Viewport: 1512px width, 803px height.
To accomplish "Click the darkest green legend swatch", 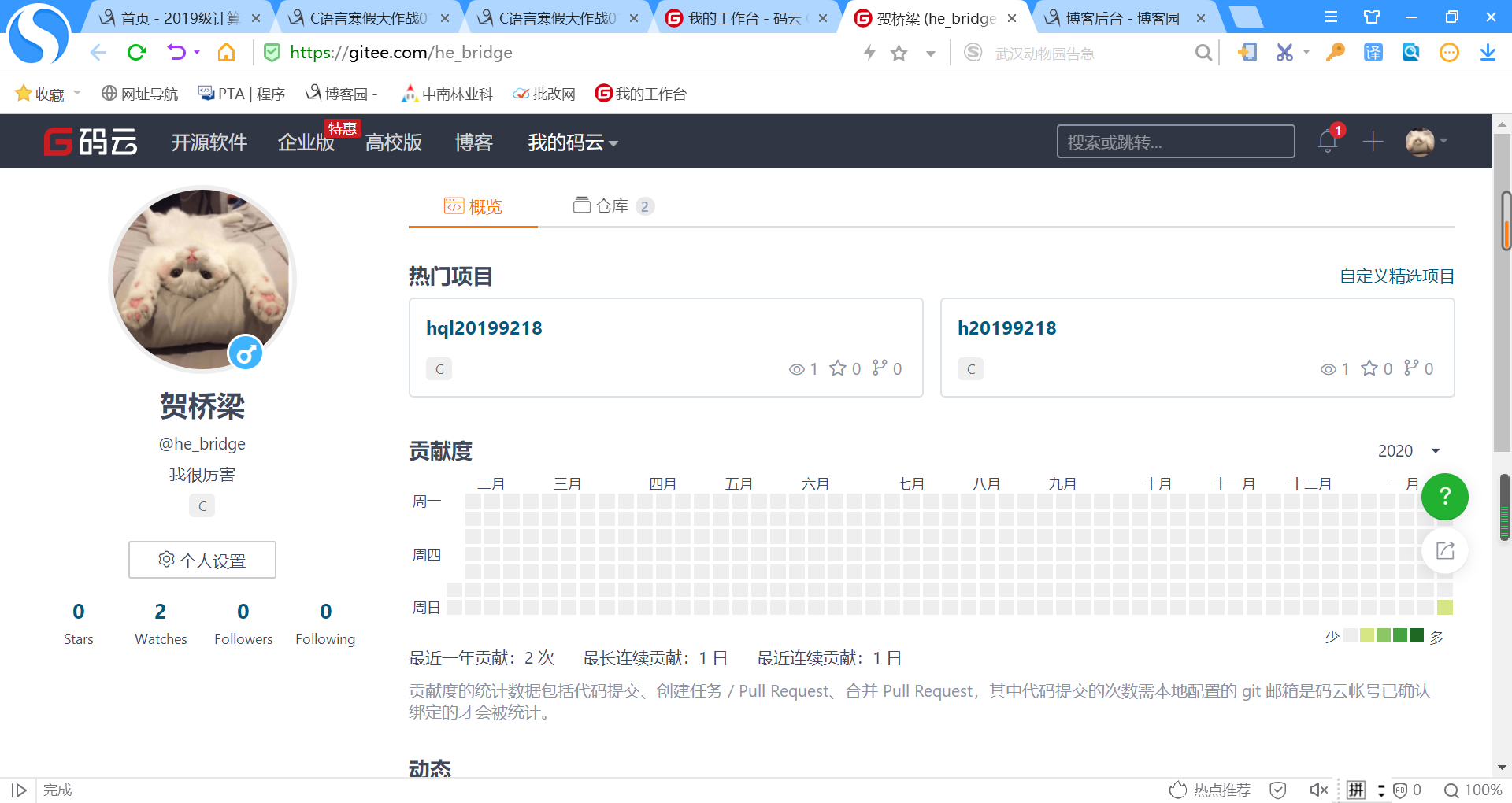I will point(1417,635).
